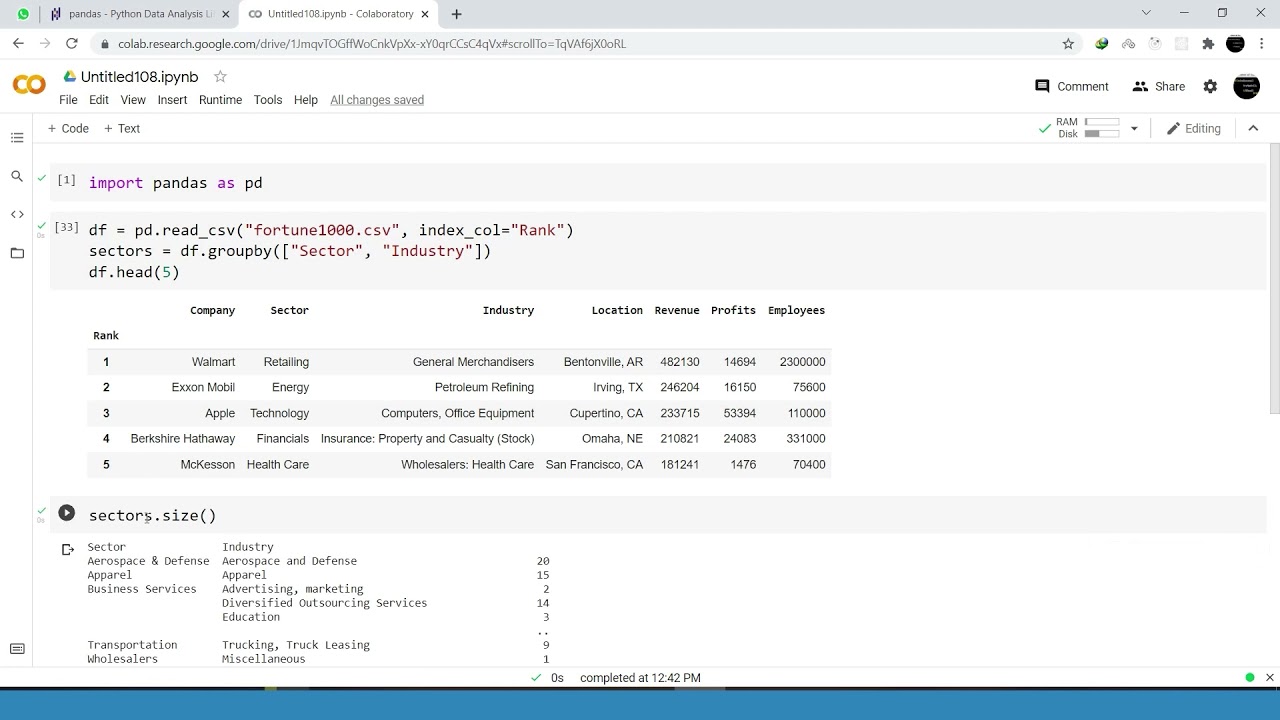
Task: Open the View menu
Action: point(133,100)
